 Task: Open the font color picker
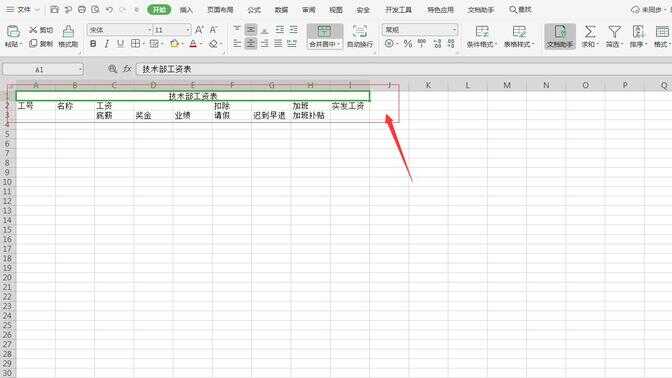tap(201, 44)
